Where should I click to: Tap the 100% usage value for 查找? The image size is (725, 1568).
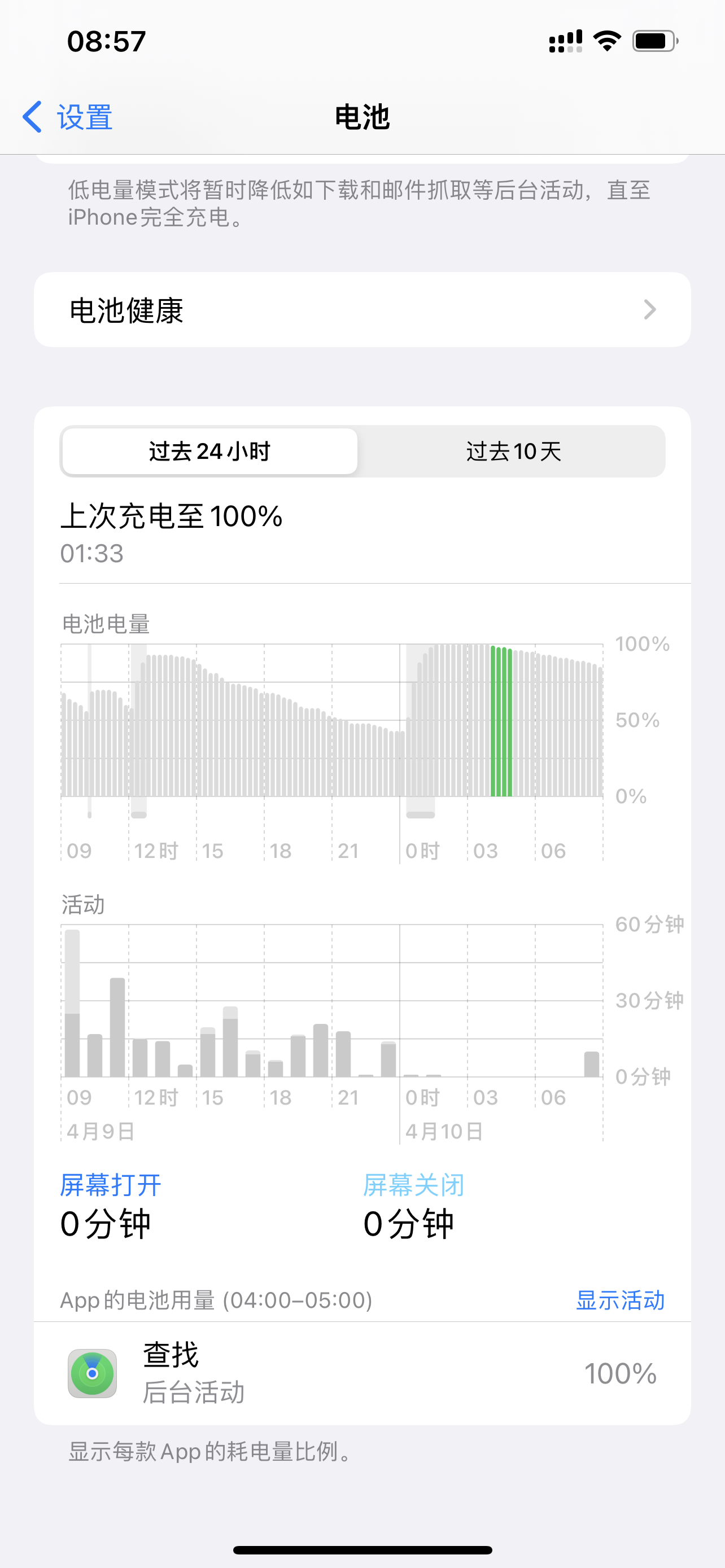[619, 1373]
